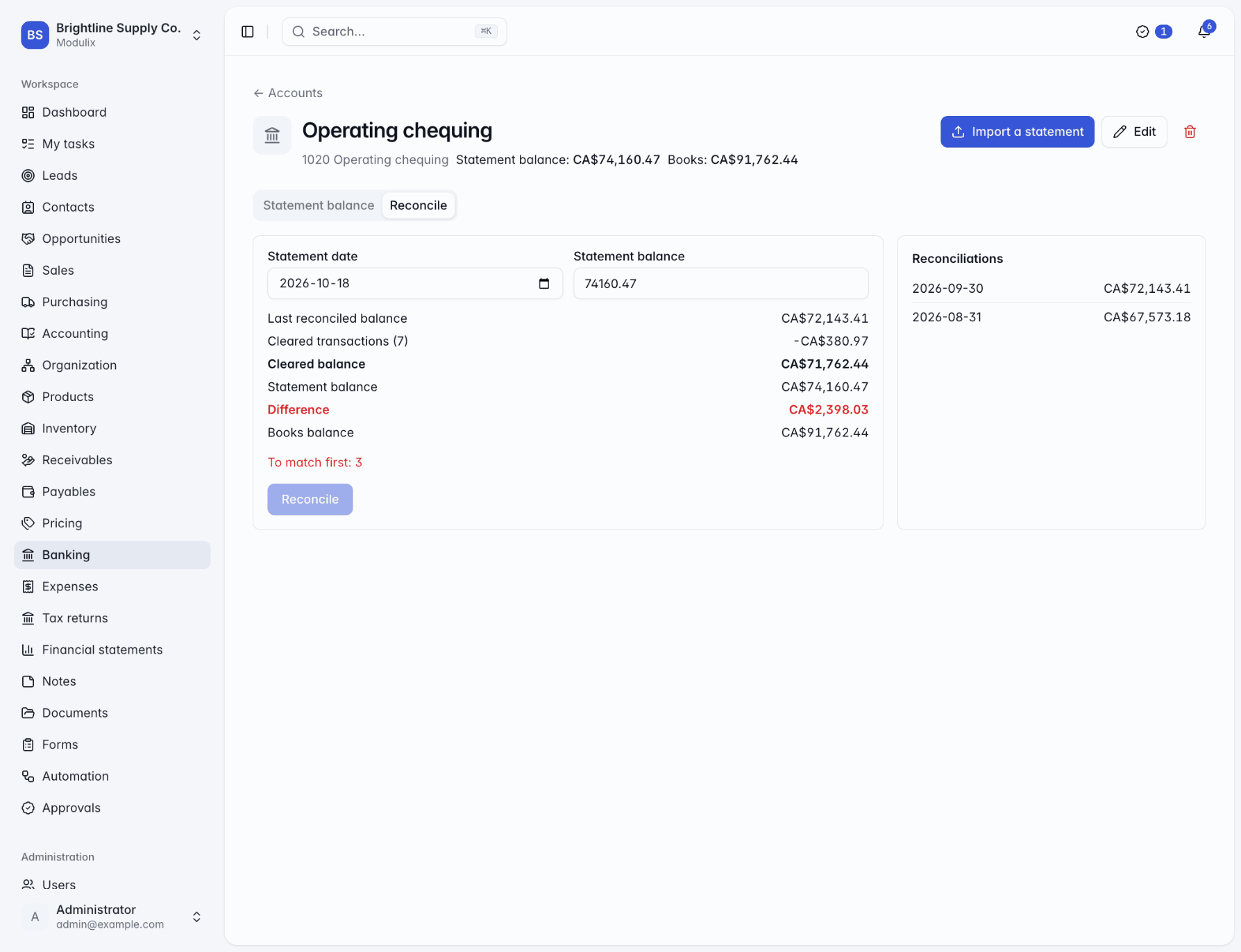Click the Edit account button
Image resolution: width=1241 pixels, height=952 pixels.
coord(1134,132)
